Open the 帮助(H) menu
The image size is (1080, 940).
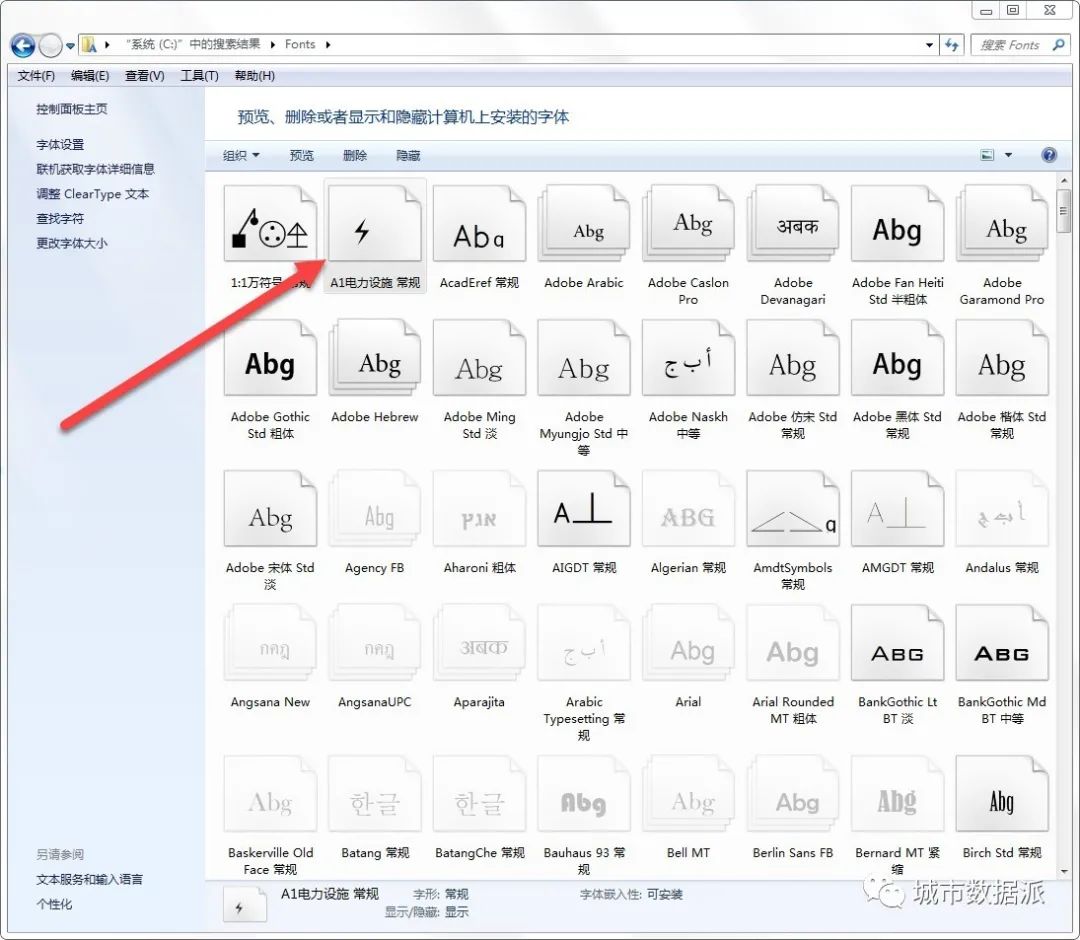coord(254,76)
